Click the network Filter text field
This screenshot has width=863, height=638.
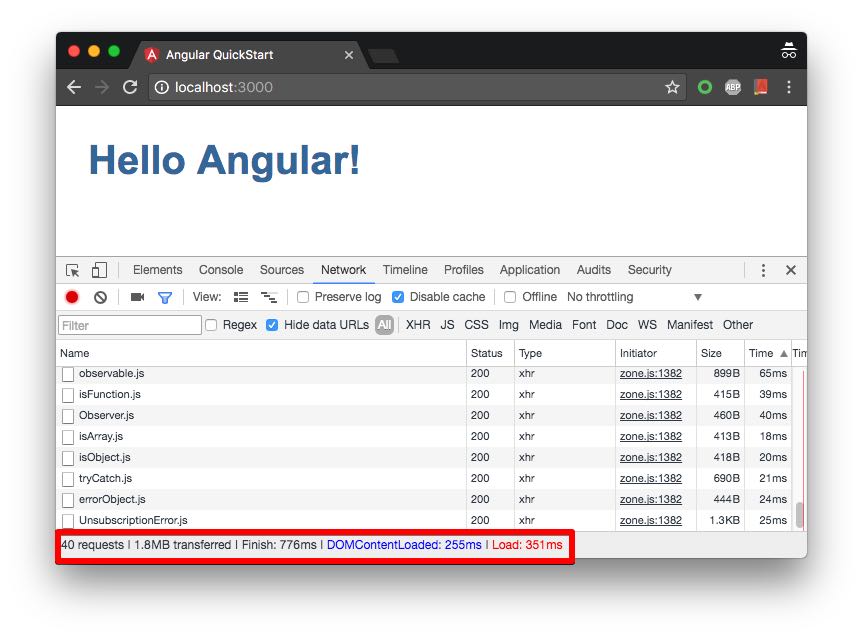pos(130,325)
